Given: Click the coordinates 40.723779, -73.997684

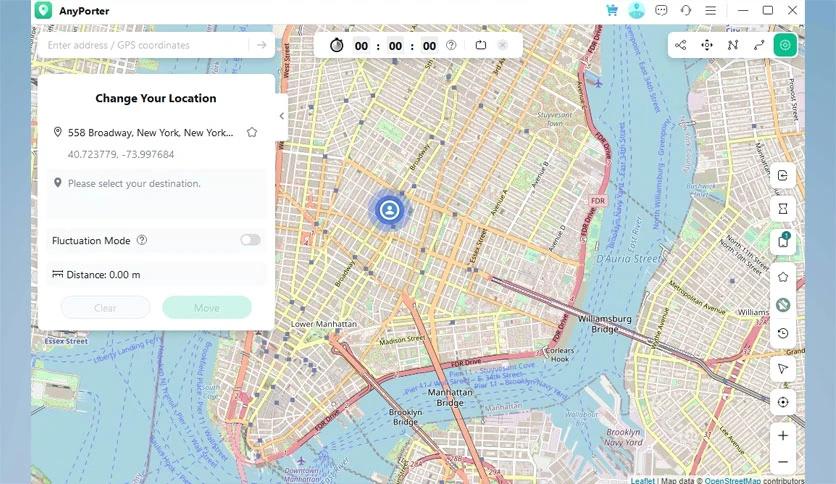Looking at the screenshot, I should click(x=121, y=155).
